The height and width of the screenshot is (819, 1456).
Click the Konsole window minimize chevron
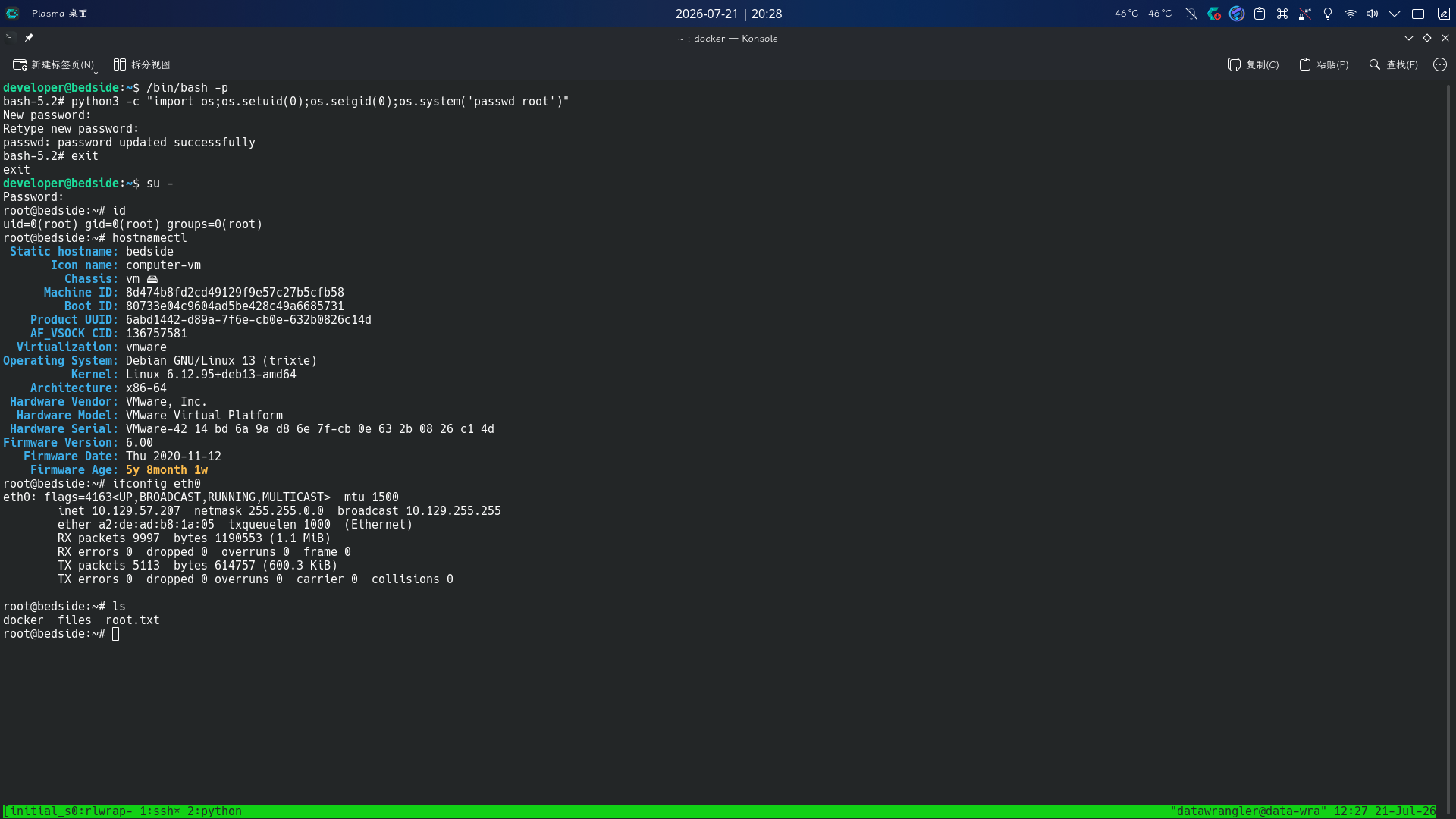pos(1409,38)
